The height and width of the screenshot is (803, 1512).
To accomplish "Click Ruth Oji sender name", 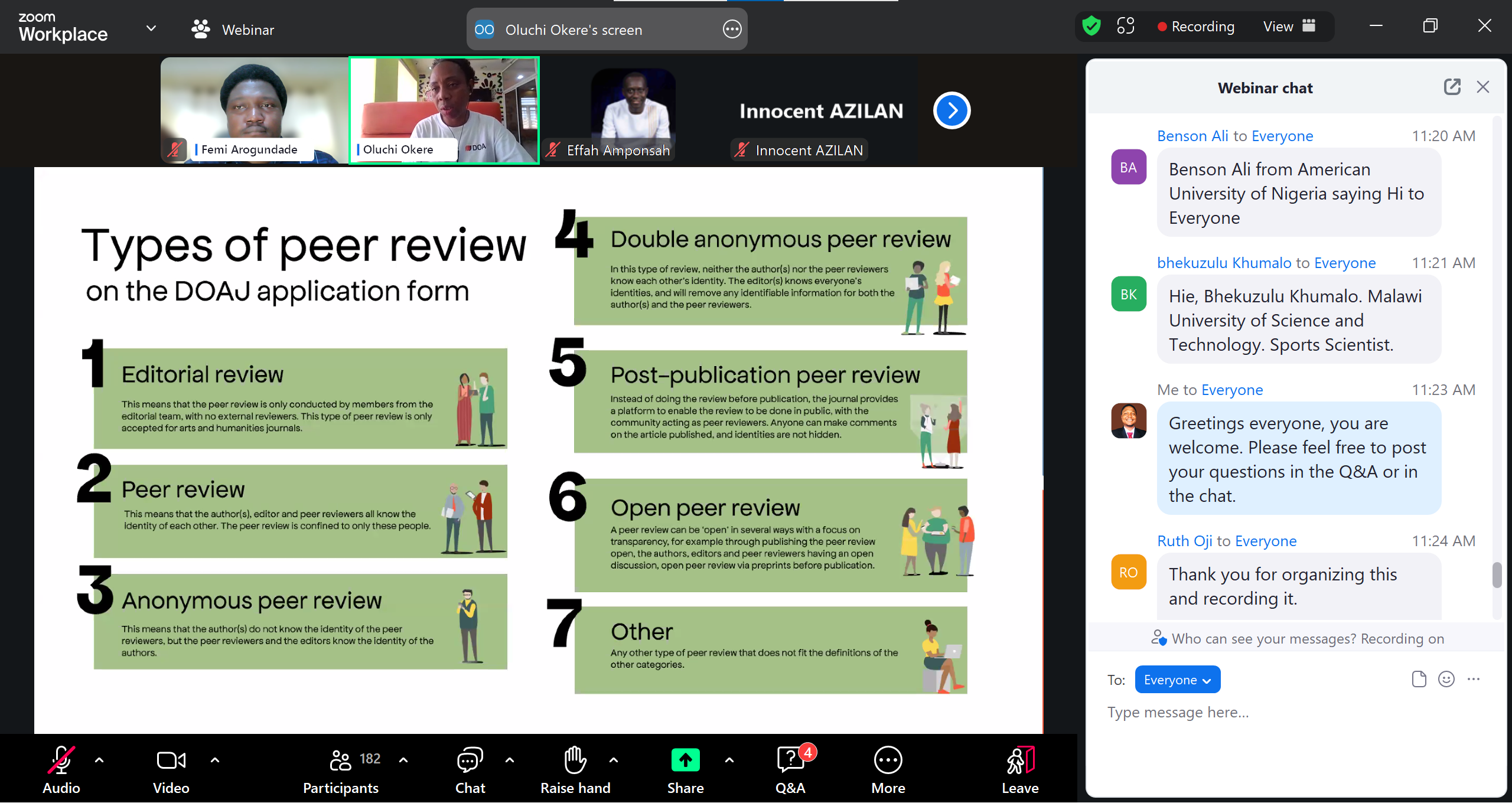I will tap(1184, 541).
